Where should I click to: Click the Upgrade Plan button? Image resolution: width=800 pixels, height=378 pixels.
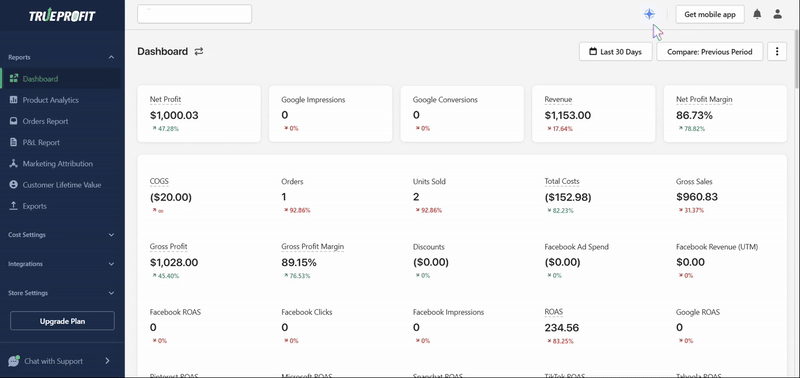point(62,321)
